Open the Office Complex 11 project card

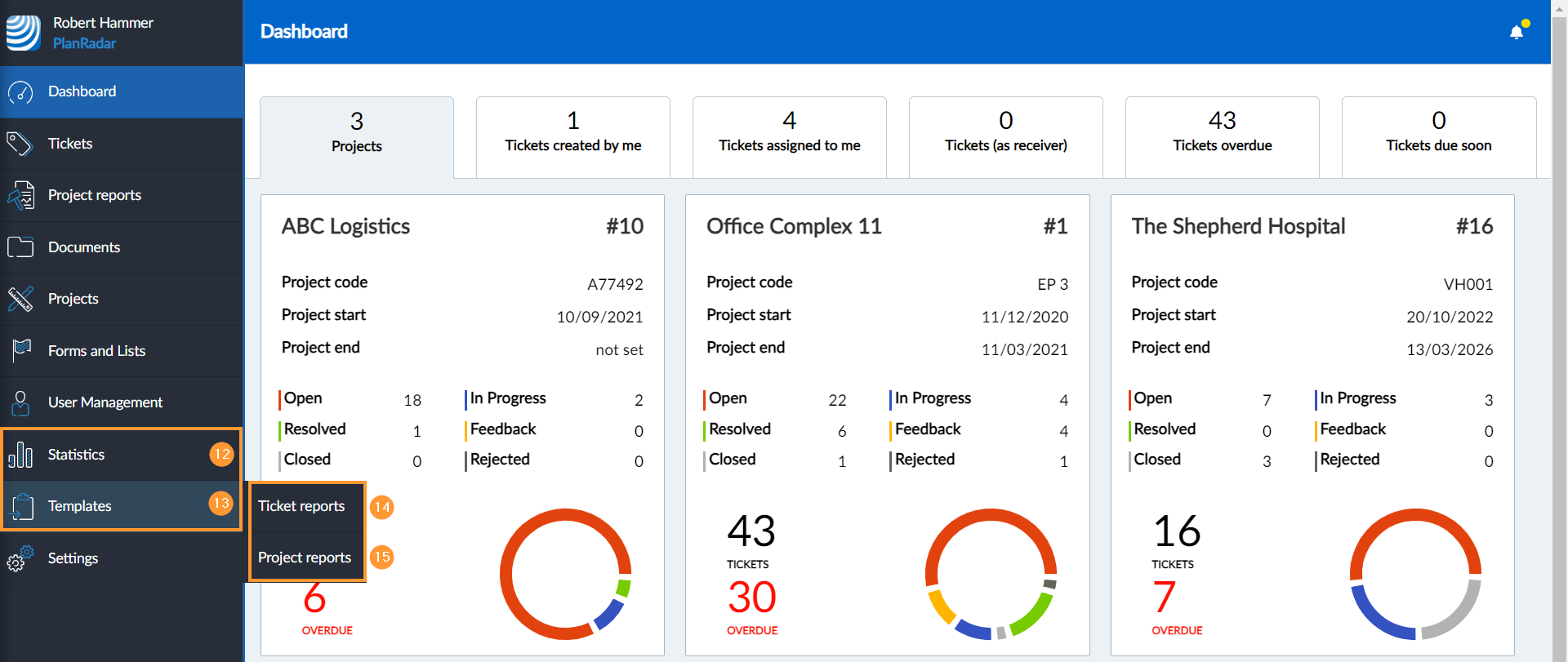tap(794, 226)
